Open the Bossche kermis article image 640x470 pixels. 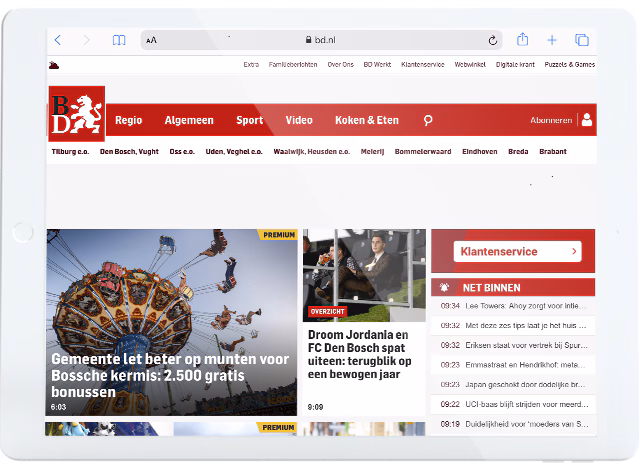pyautogui.click(x=171, y=300)
